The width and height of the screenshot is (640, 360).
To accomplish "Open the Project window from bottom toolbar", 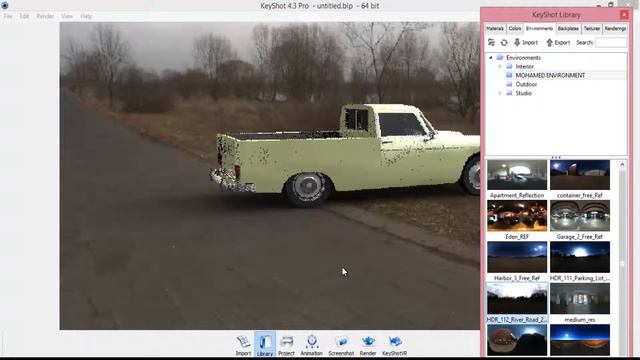I will tap(287, 344).
